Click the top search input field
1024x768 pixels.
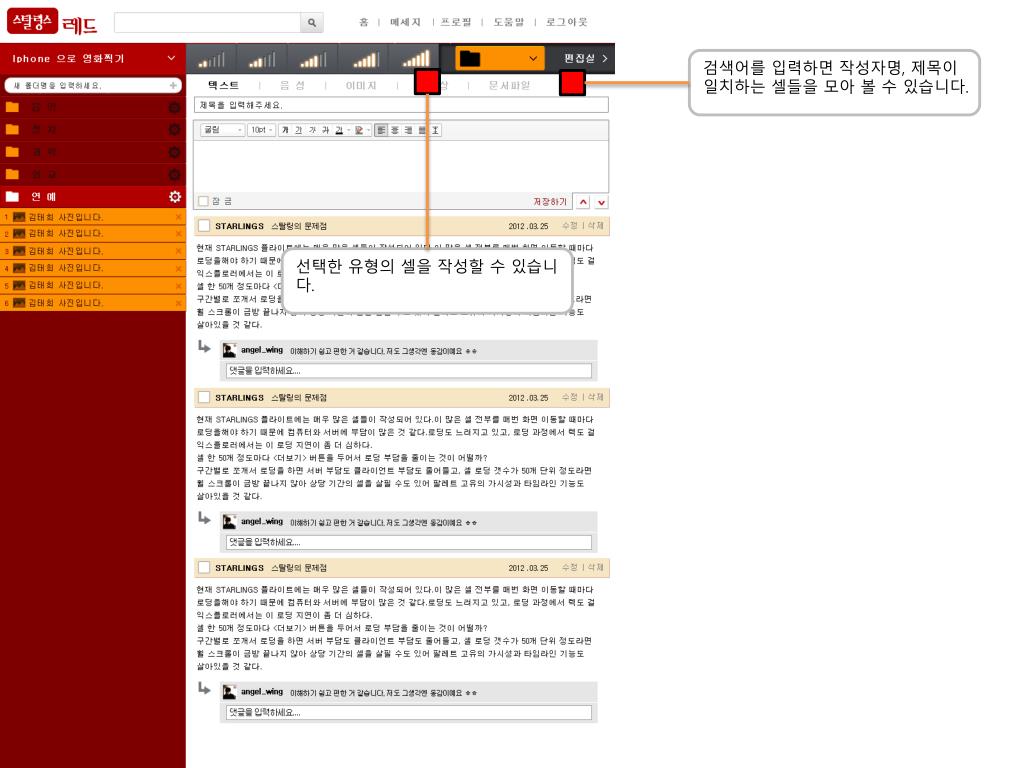coord(207,22)
